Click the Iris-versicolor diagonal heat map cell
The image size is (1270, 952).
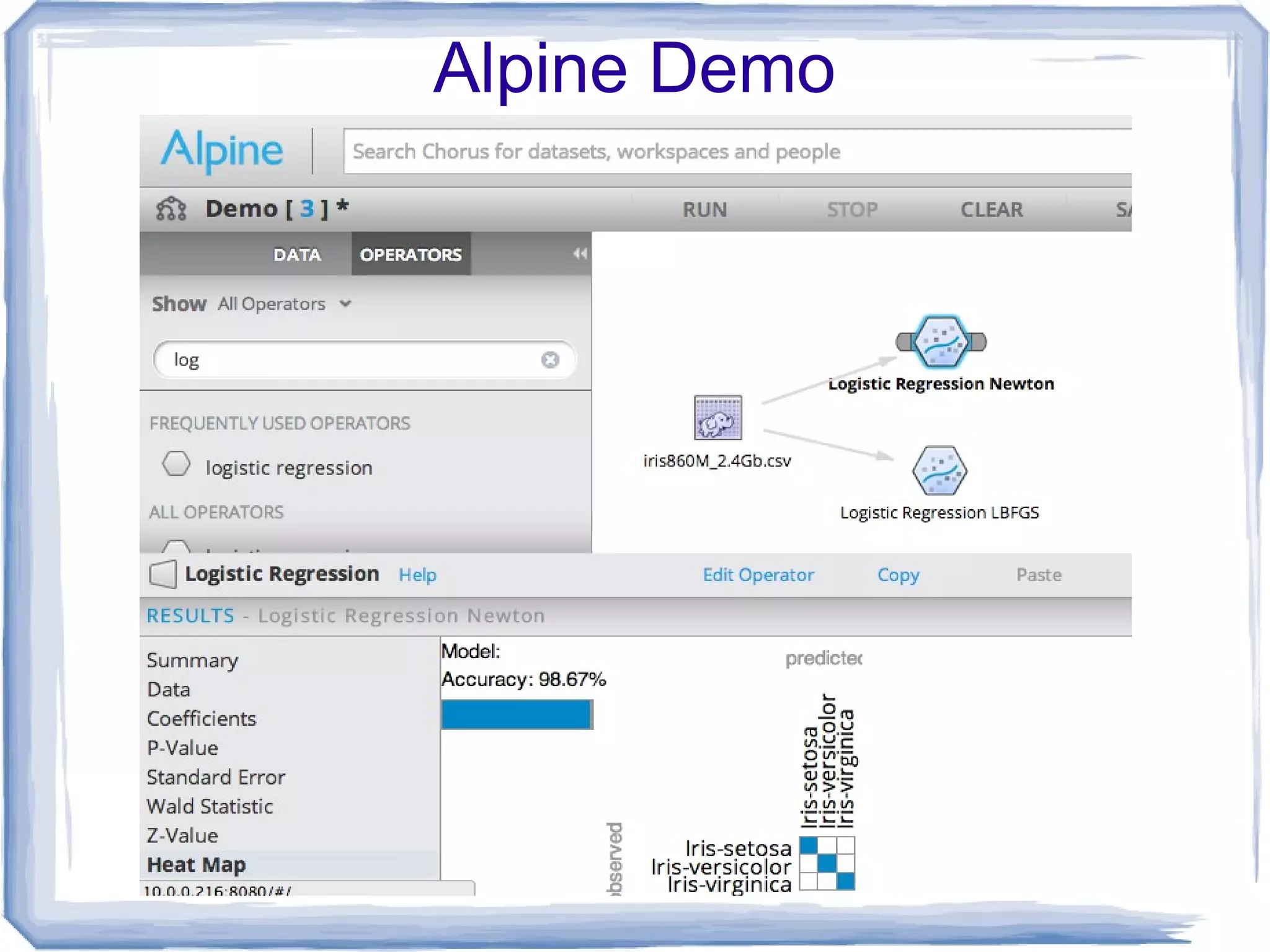click(827, 863)
